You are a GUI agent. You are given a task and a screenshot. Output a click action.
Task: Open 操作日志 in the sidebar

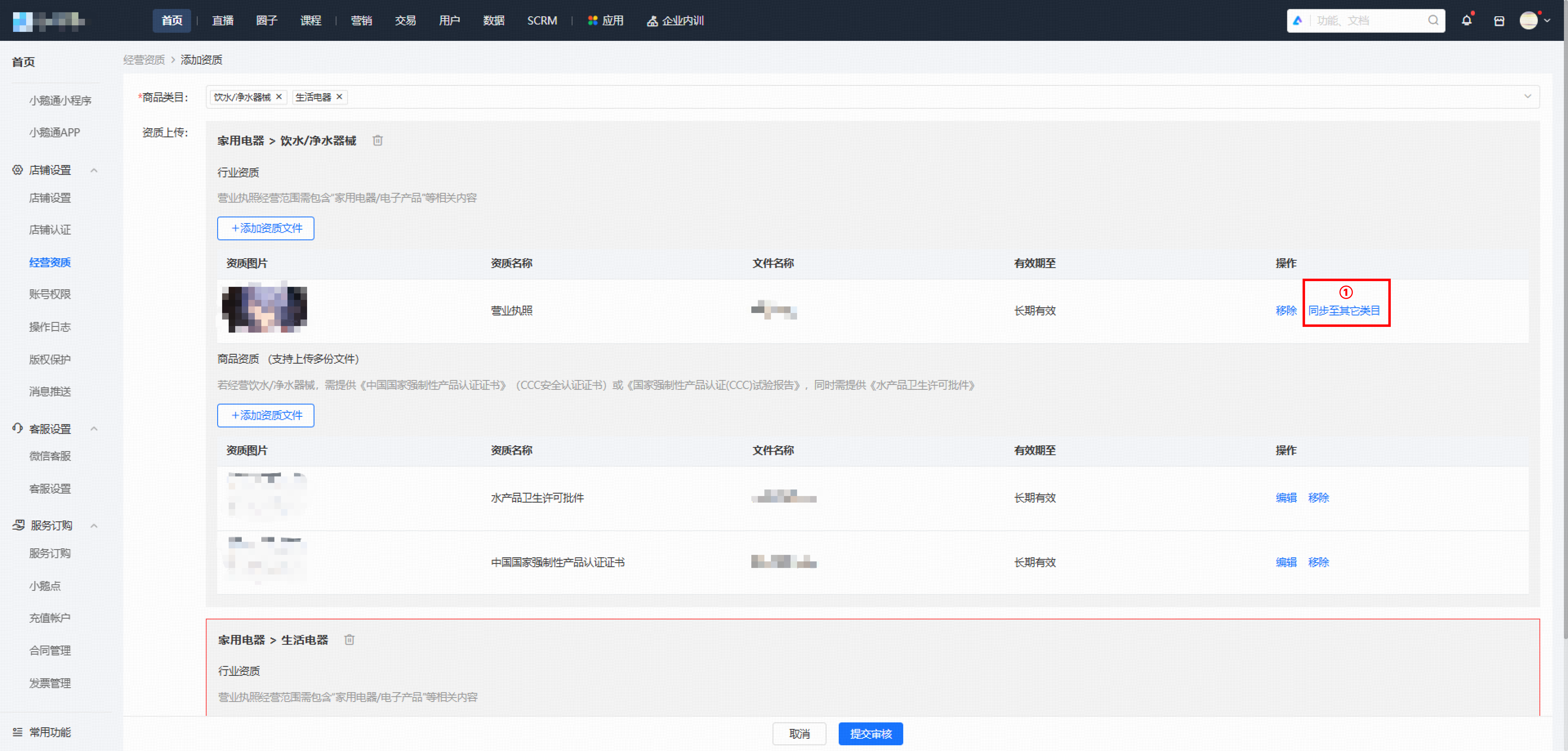tap(50, 327)
